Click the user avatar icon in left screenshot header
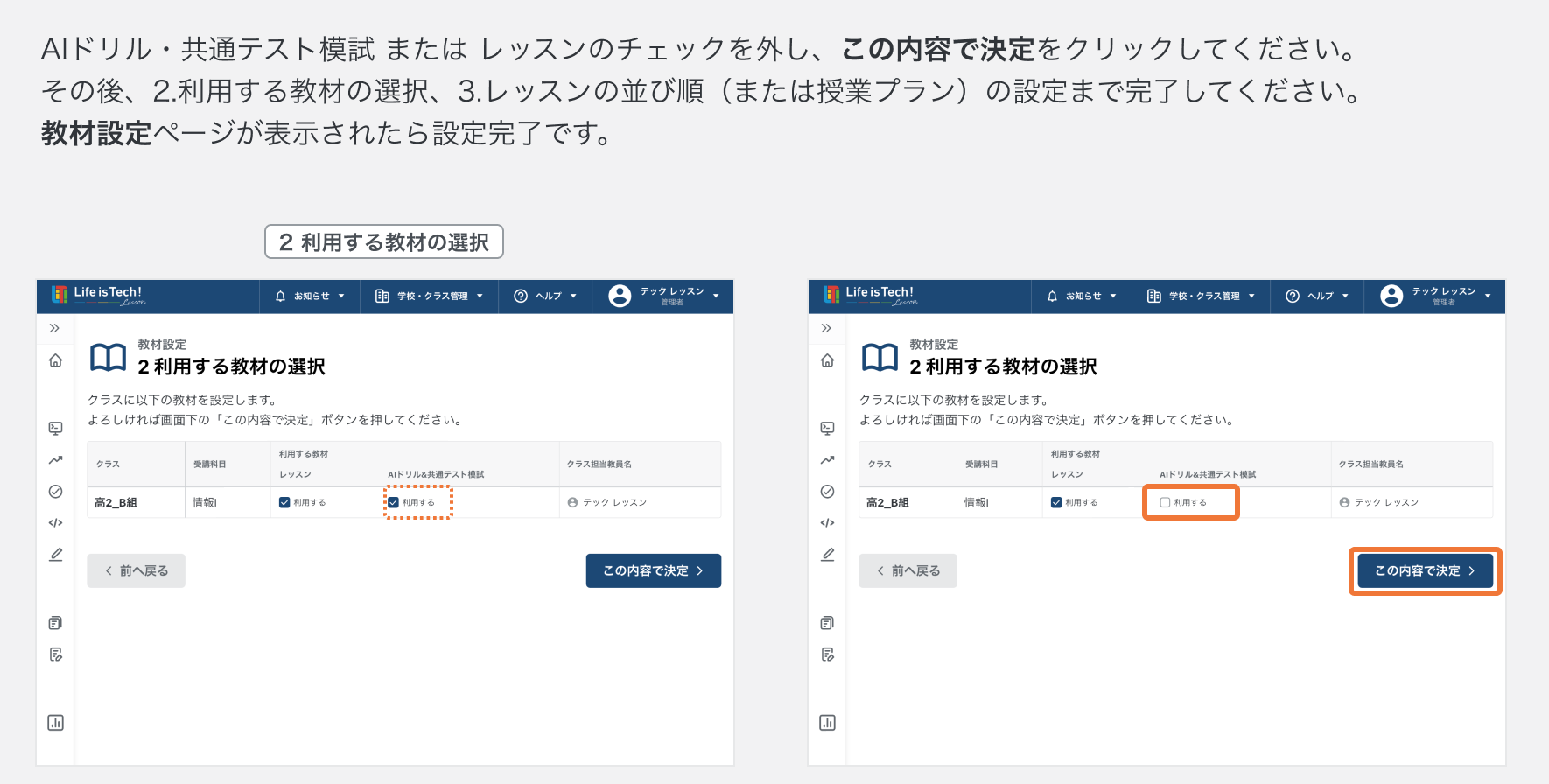Screen dimensions: 1549x784 click(x=620, y=297)
